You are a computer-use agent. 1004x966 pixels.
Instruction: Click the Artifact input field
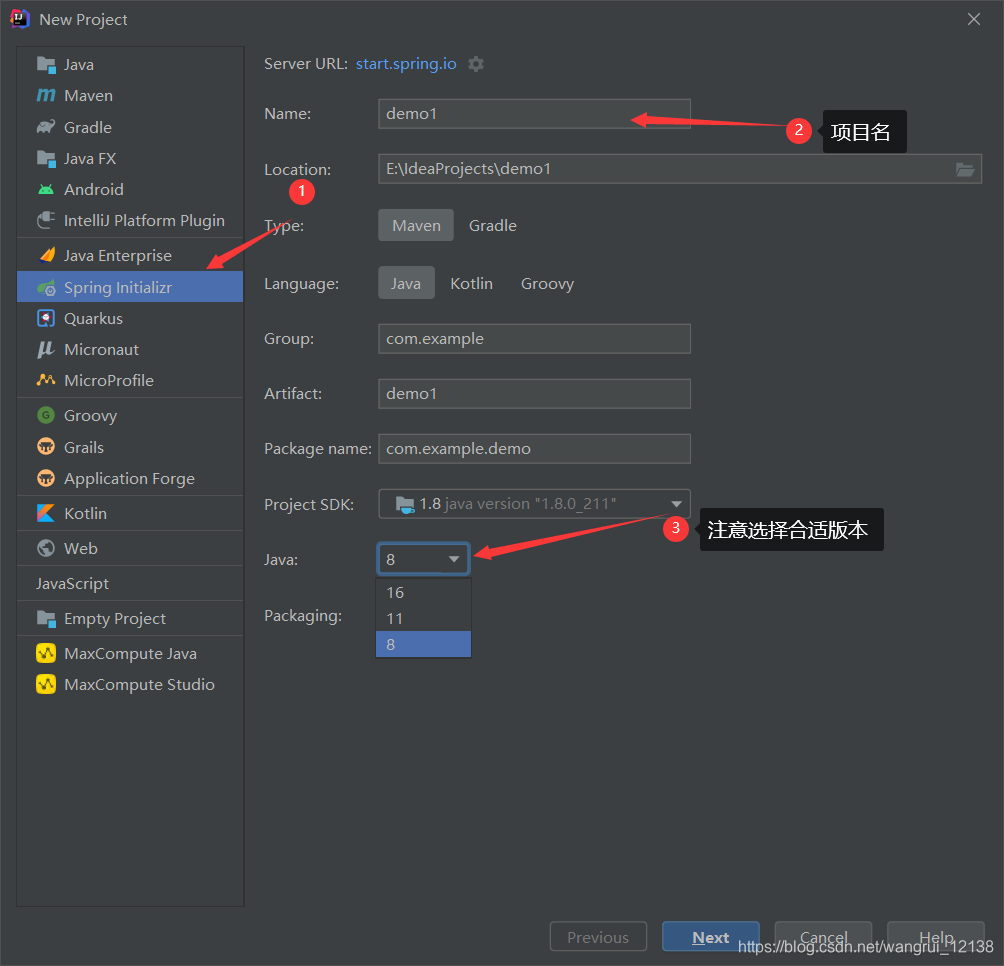(x=535, y=394)
